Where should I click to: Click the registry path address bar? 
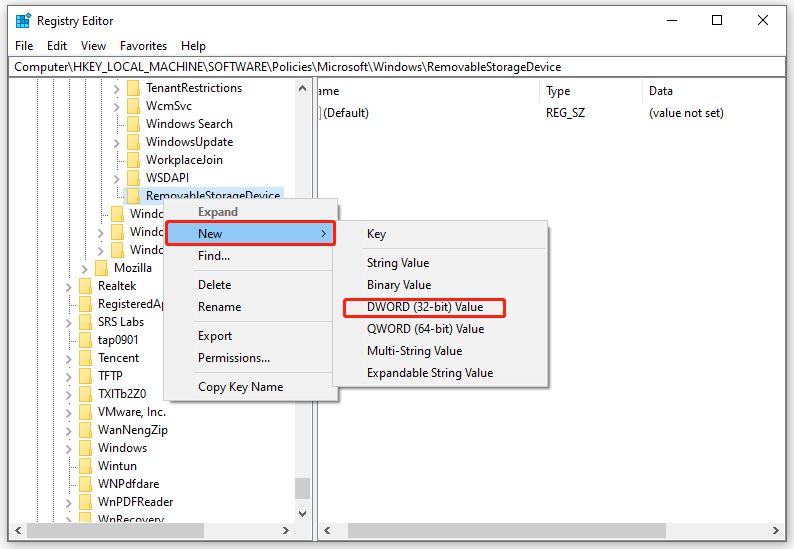tap(397, 67)
